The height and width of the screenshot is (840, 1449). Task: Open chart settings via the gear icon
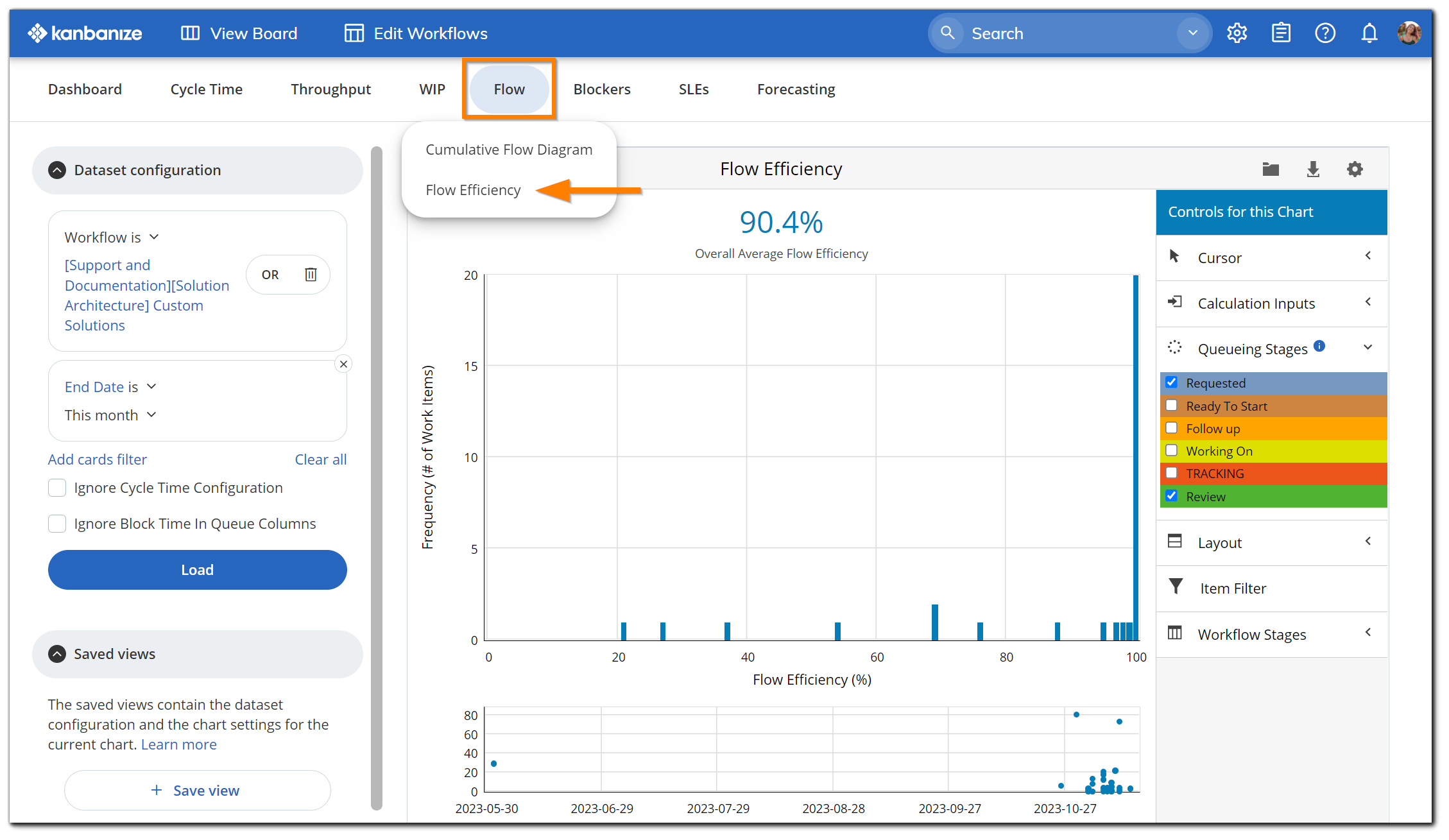pyautogui.click(x=1355, y=169)
